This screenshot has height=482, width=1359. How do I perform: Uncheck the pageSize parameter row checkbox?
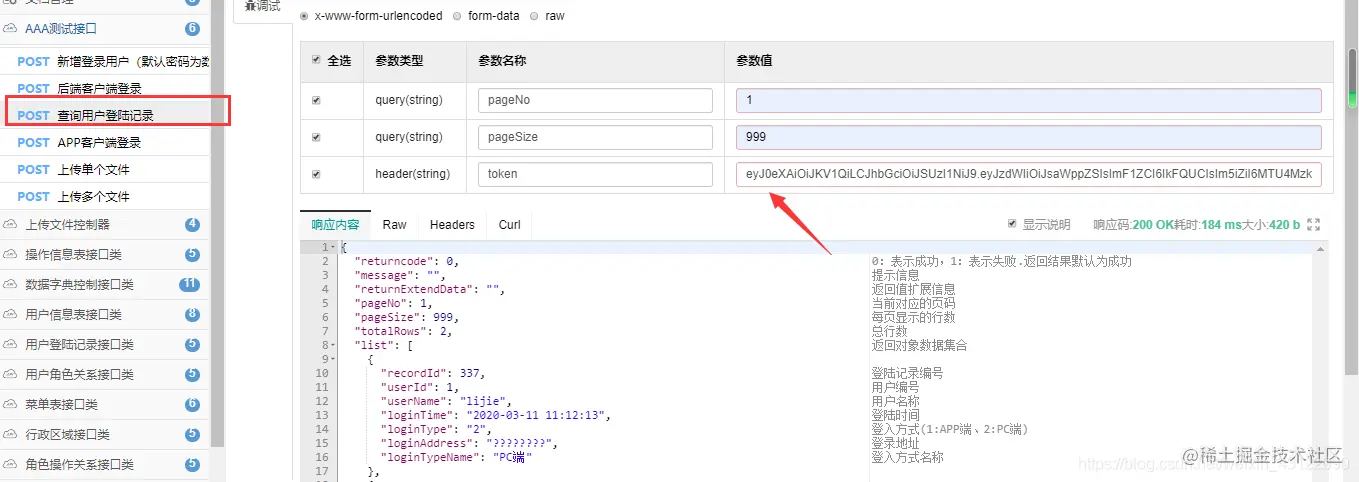coord(317,137)
